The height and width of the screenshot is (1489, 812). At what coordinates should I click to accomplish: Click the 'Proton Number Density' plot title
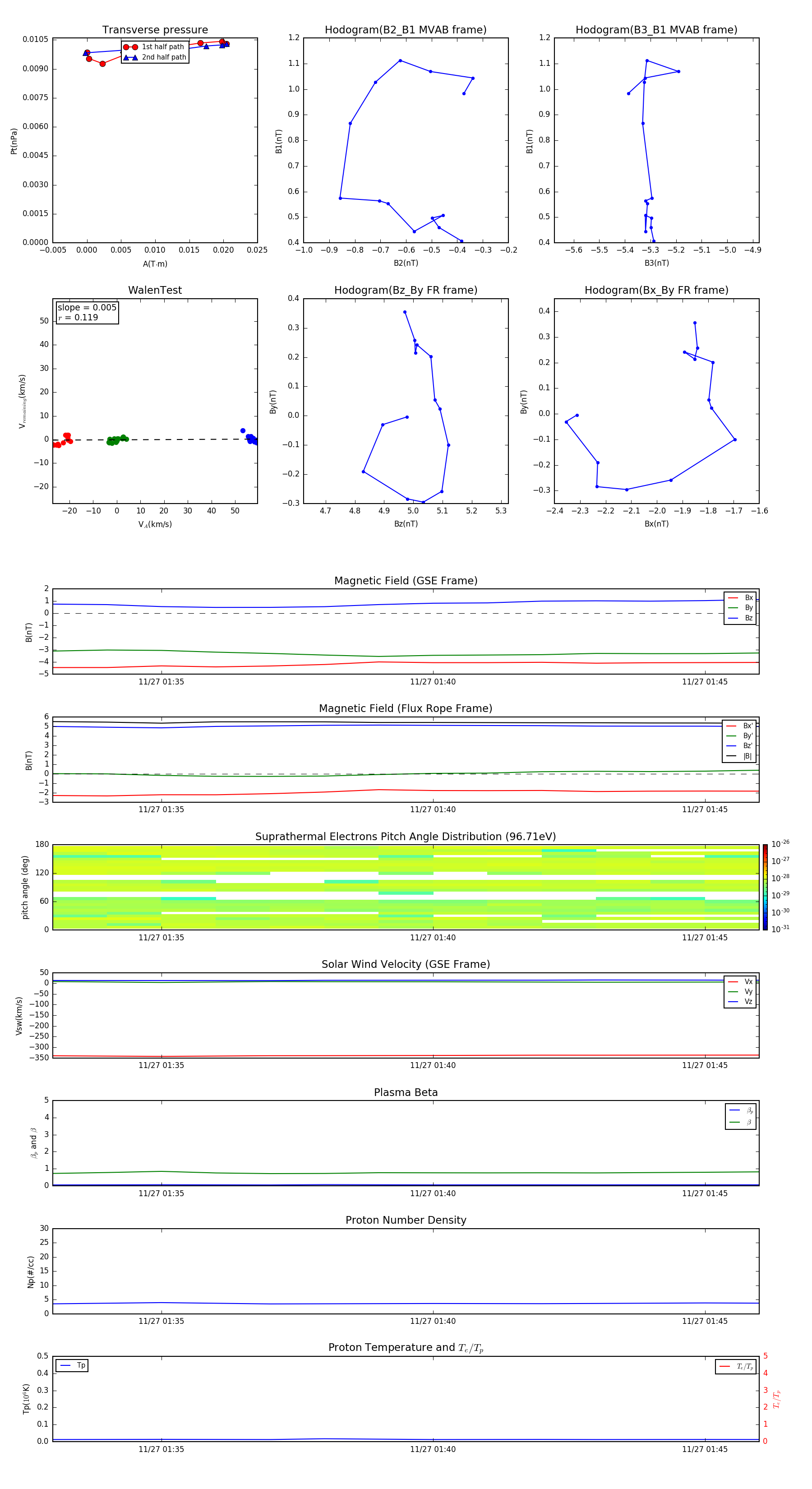pos(406,1220)
